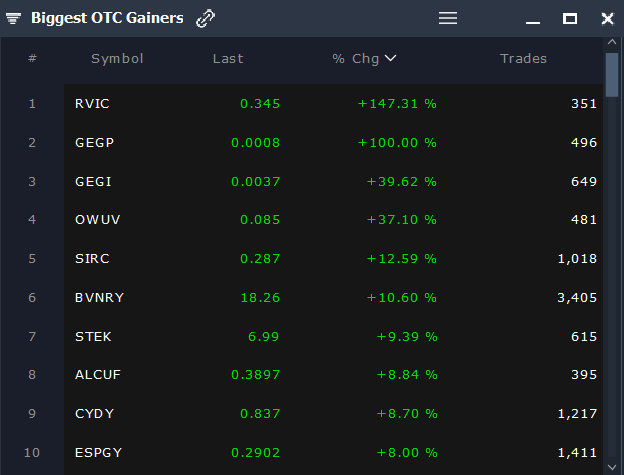The width and height of the screenshot is (624, 475).
Task: Maximize the Biggest OTC Gainers window
Action: (x=570, y=18)
